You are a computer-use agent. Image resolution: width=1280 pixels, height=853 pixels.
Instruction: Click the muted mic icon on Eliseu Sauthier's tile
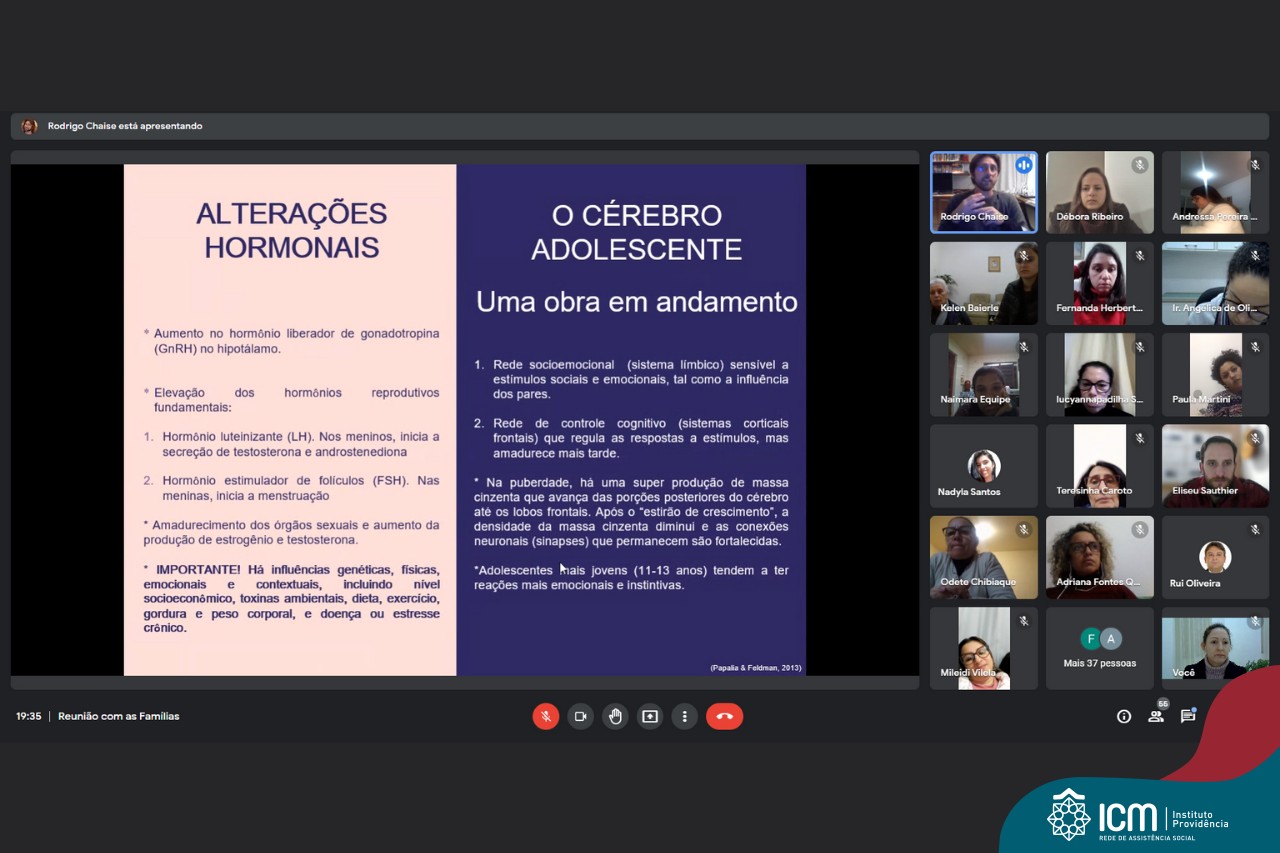pyautogui.click(x=1255, y=438)
